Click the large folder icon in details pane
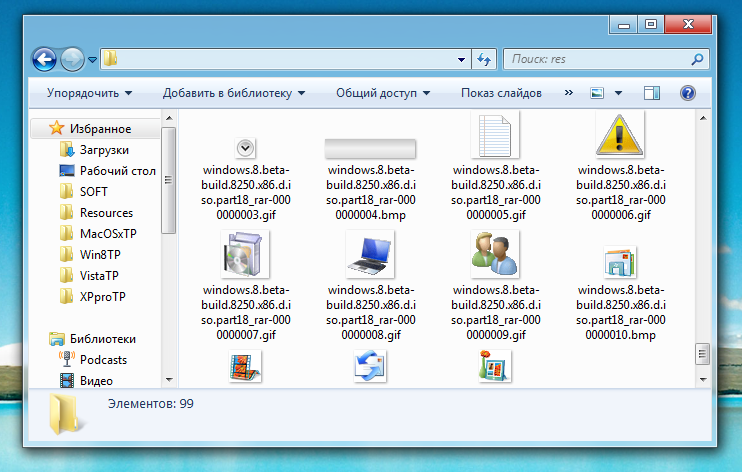This screenshot has height=472, width=742. pyautogui.click(x=65, y=413)
